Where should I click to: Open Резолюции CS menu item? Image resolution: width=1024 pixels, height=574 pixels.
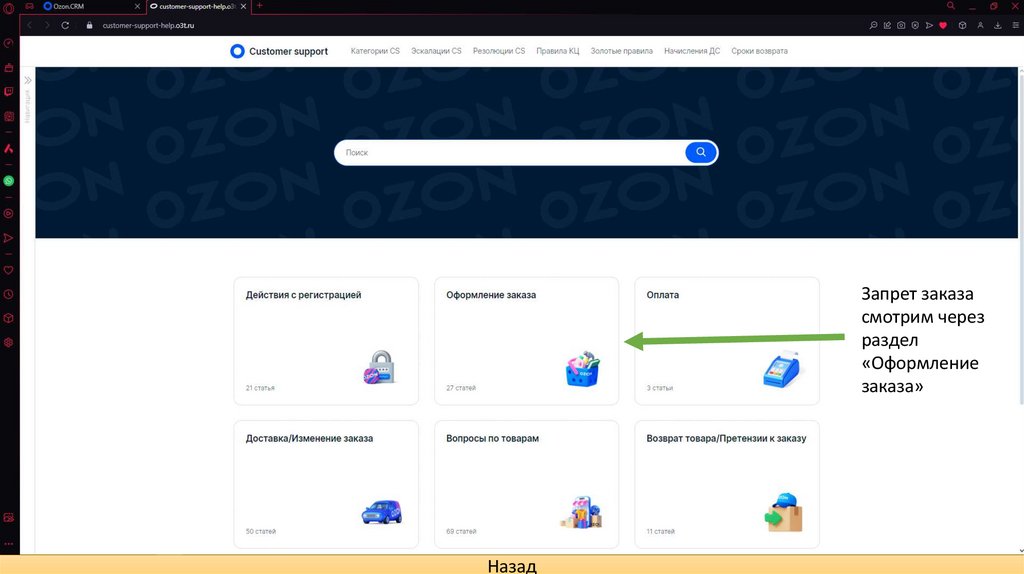tap(499, 51)
